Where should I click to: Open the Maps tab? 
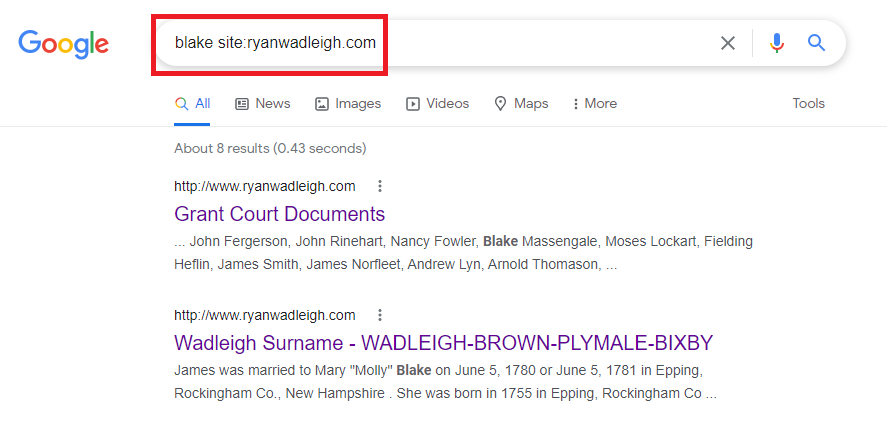tap(521, 104)
